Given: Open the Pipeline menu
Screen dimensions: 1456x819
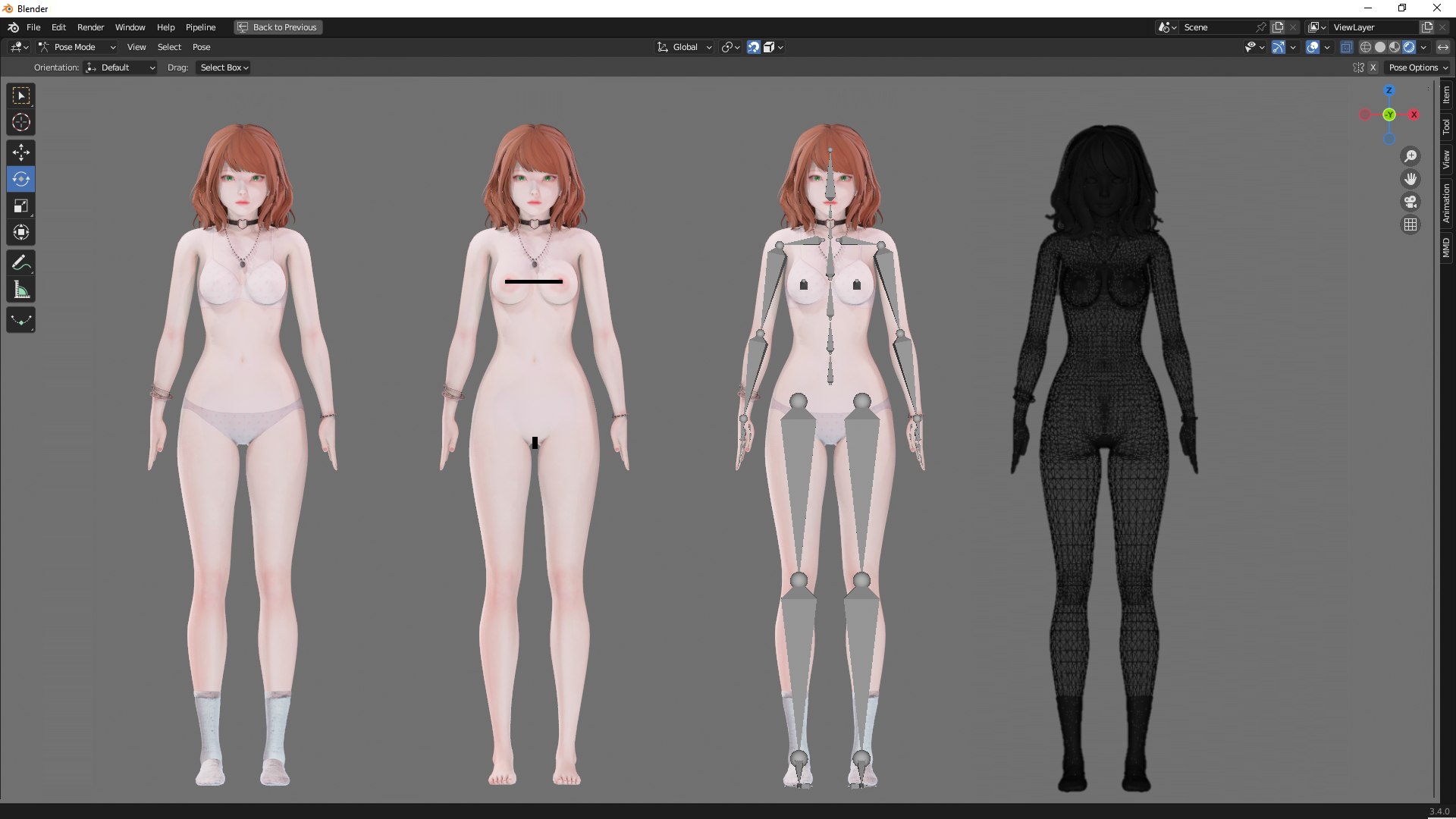Looking at the screenshot, I should click(200, 27).
